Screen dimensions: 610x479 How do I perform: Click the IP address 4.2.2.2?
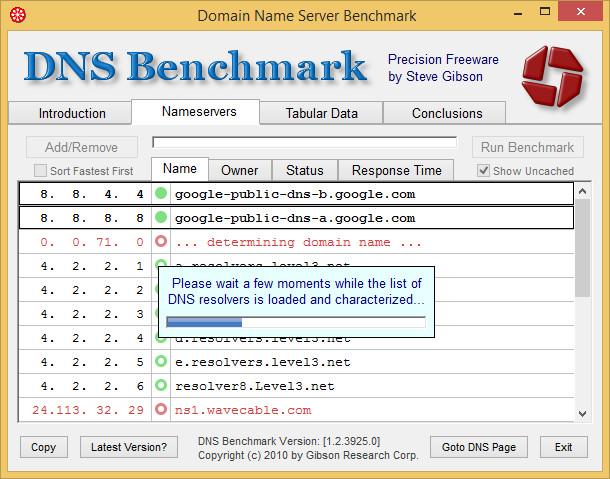pos(92,290)
